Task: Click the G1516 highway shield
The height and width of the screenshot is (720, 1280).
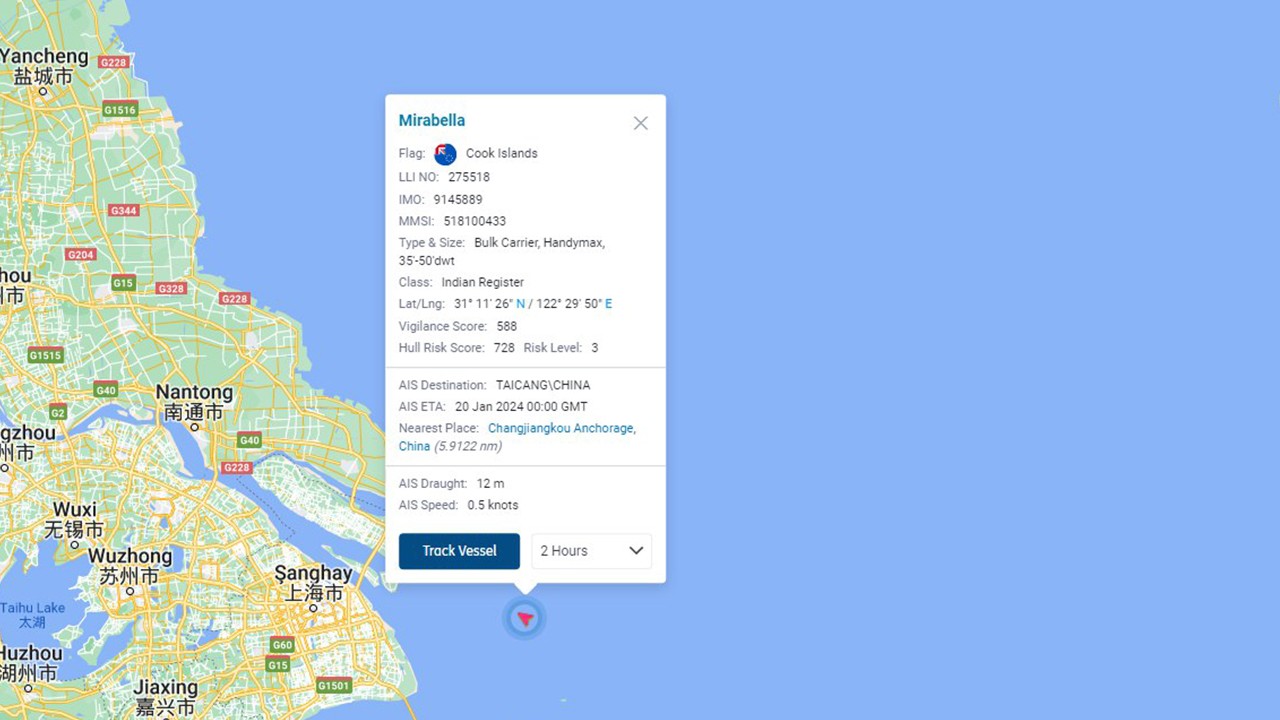Action: tap(120, 110)
